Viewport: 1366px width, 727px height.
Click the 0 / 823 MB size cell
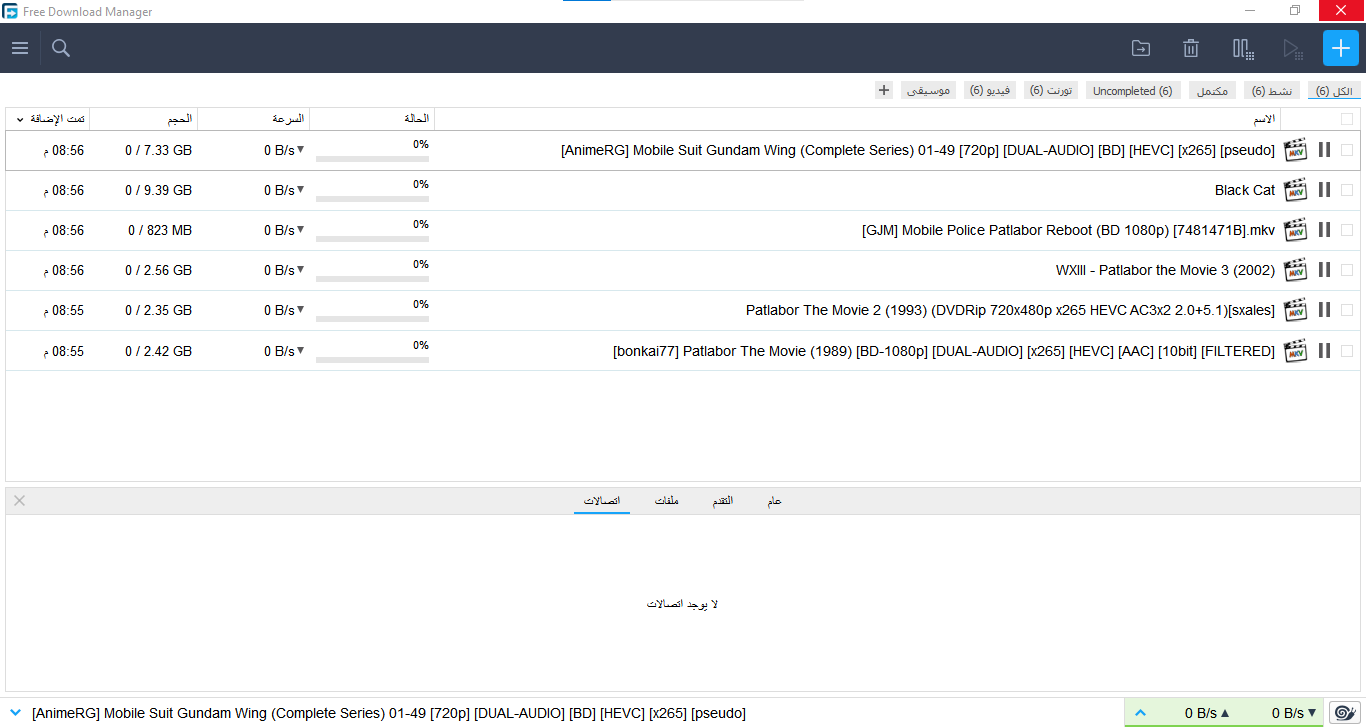[x=160, y=230]
